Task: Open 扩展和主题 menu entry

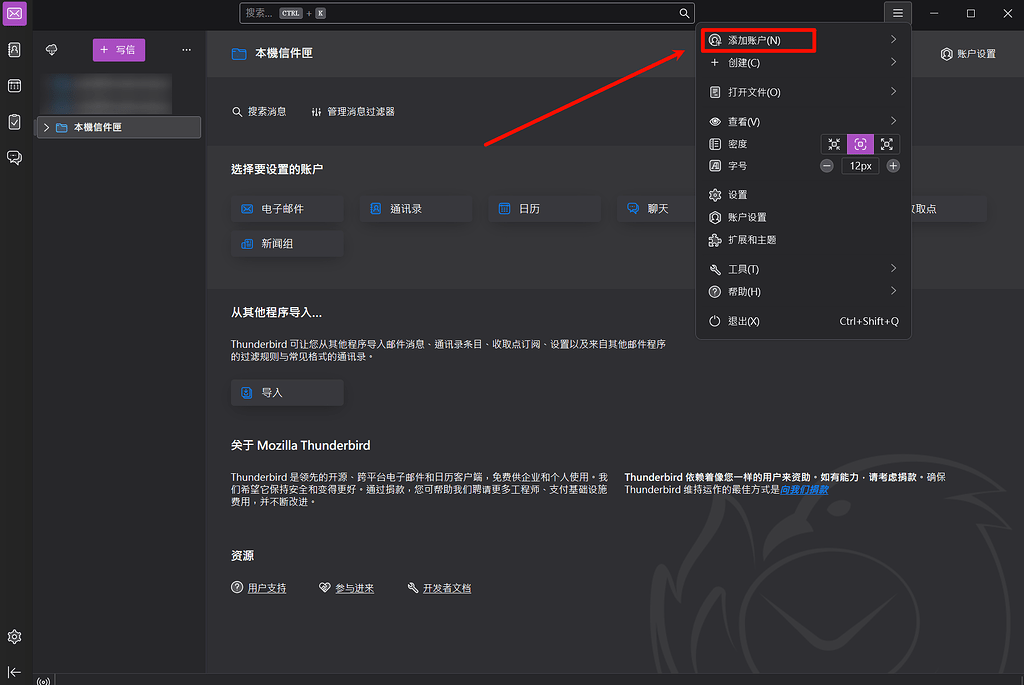Action: (803, 240)
